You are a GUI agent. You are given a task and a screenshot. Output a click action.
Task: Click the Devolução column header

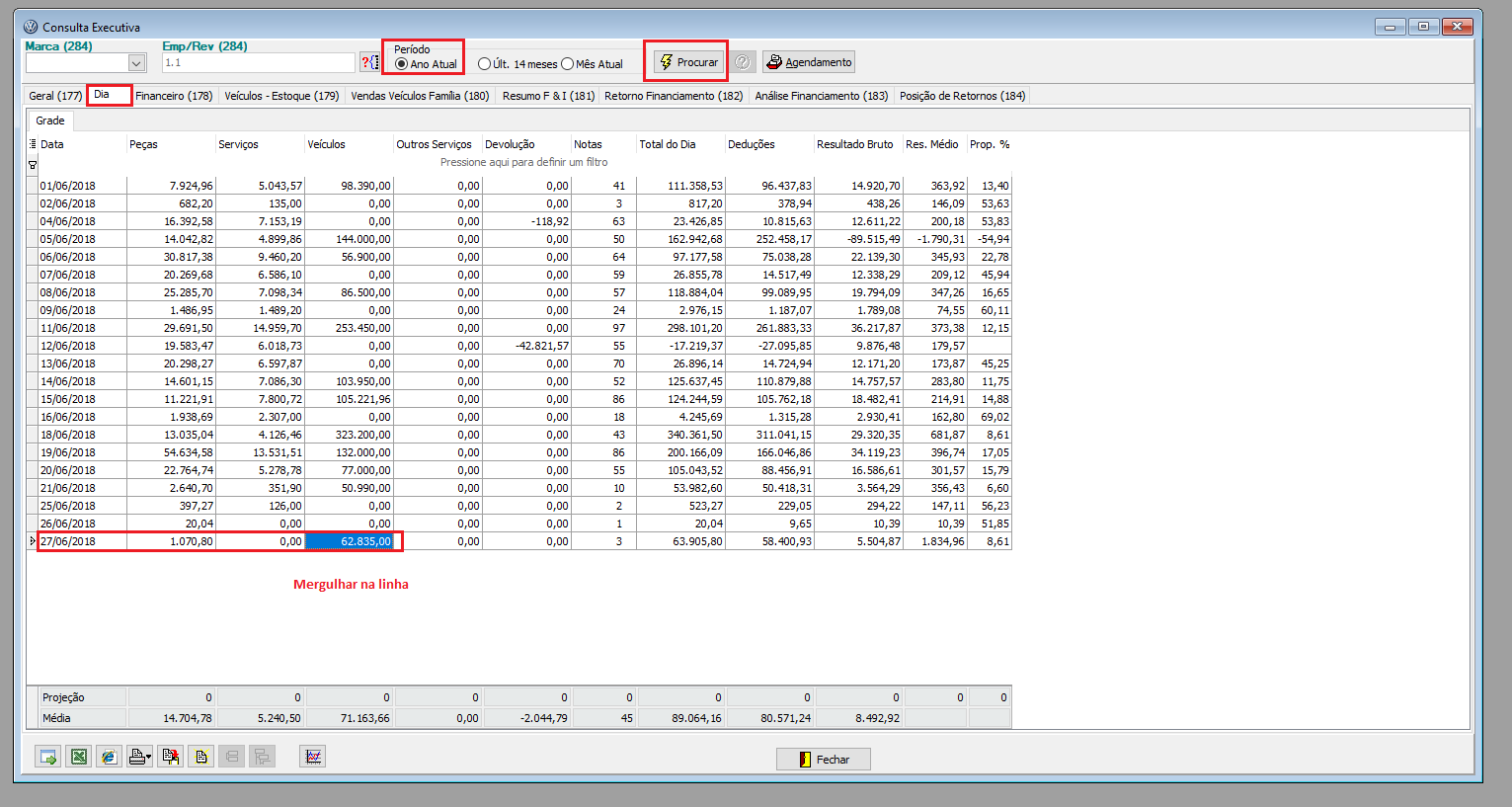click(526, 144)
